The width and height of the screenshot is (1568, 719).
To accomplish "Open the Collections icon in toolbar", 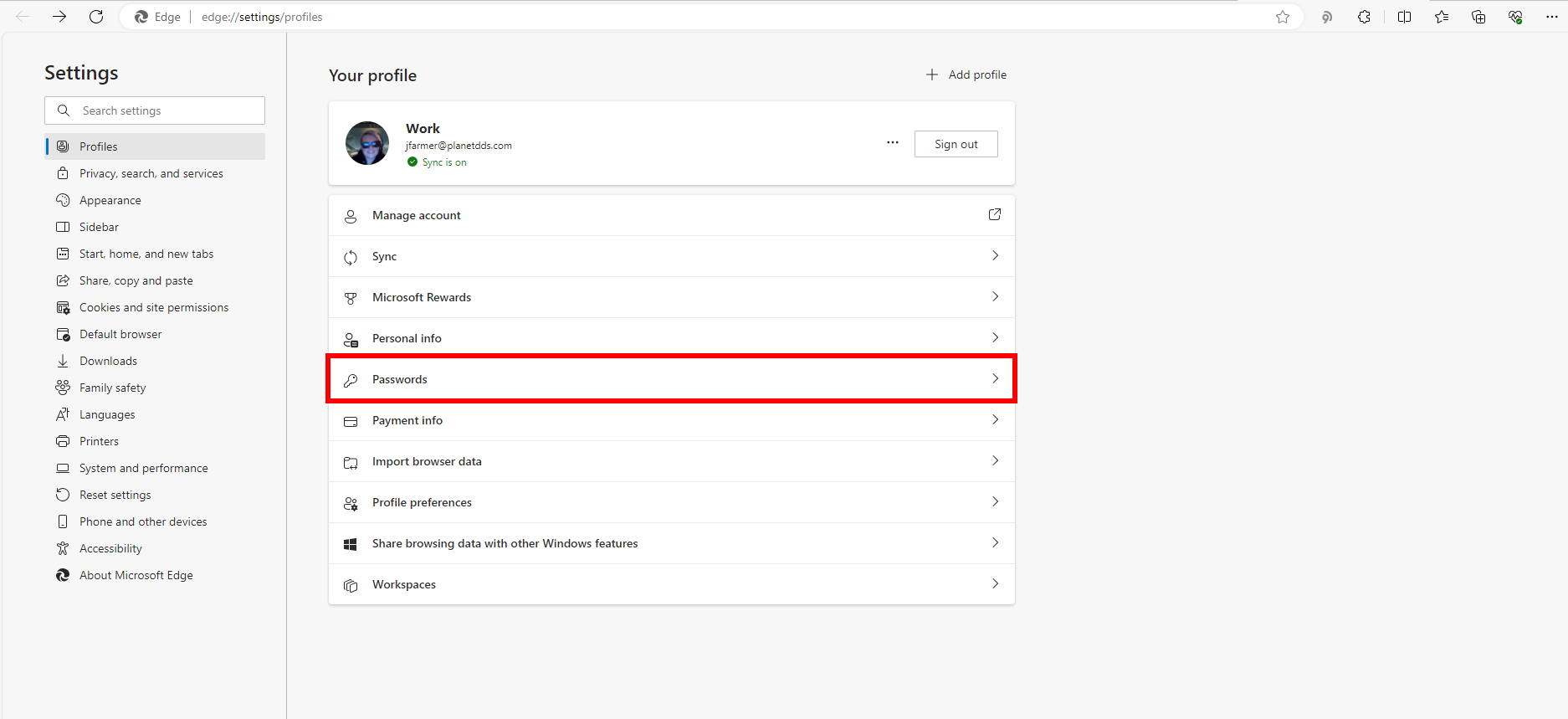I will click(1478, 17).
